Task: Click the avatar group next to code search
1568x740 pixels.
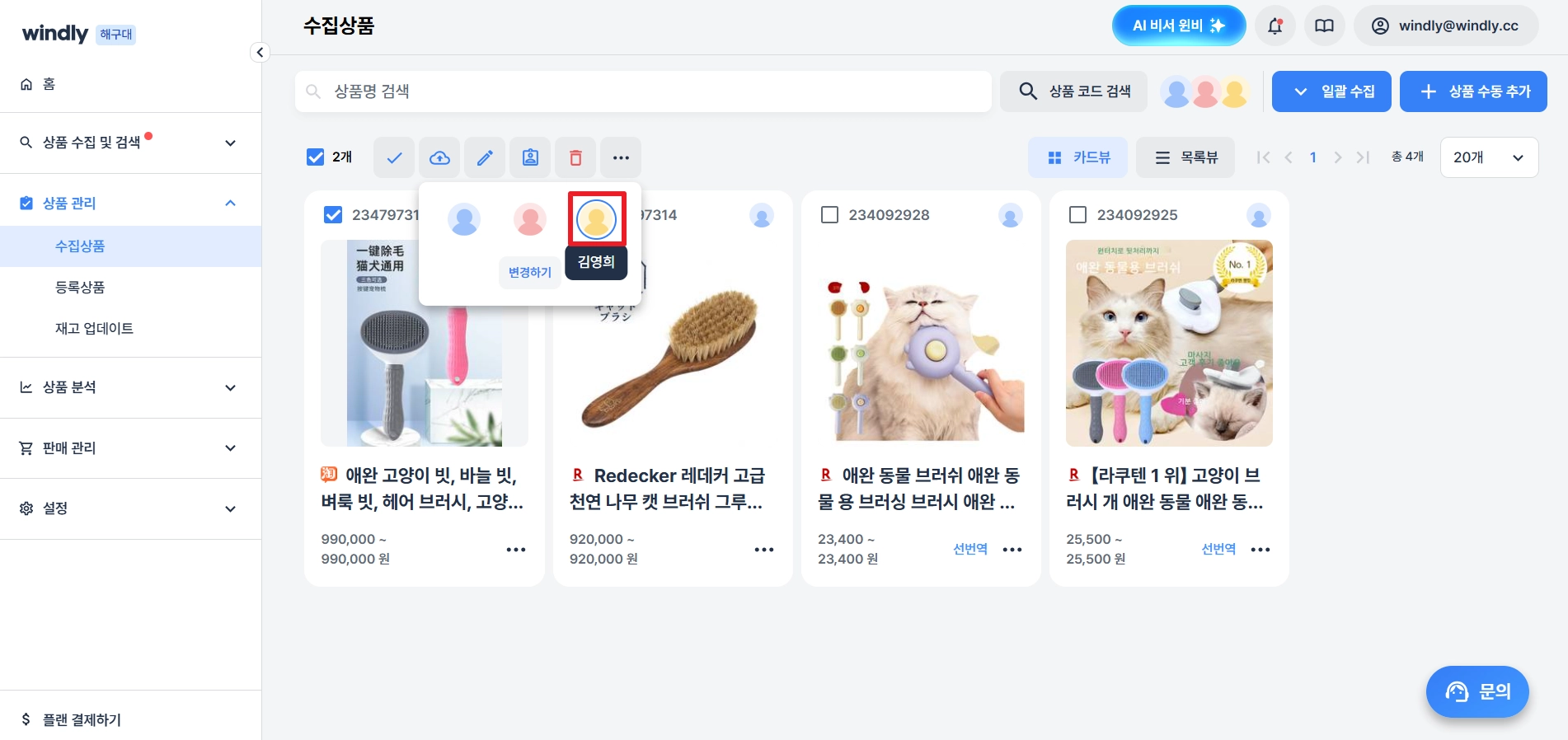Action: (1205, 91)
